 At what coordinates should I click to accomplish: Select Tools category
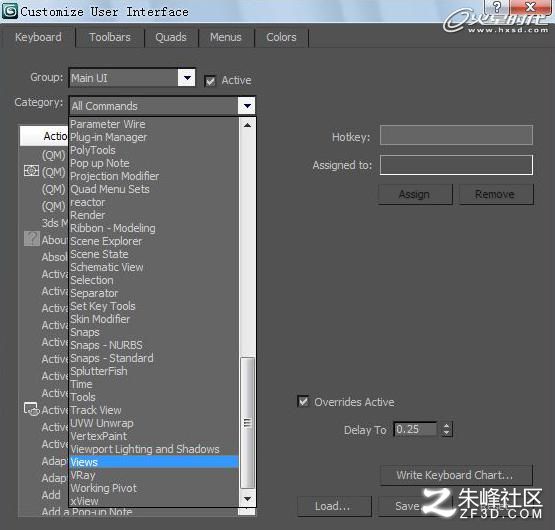pyautogui.click(x=154, y=397)
